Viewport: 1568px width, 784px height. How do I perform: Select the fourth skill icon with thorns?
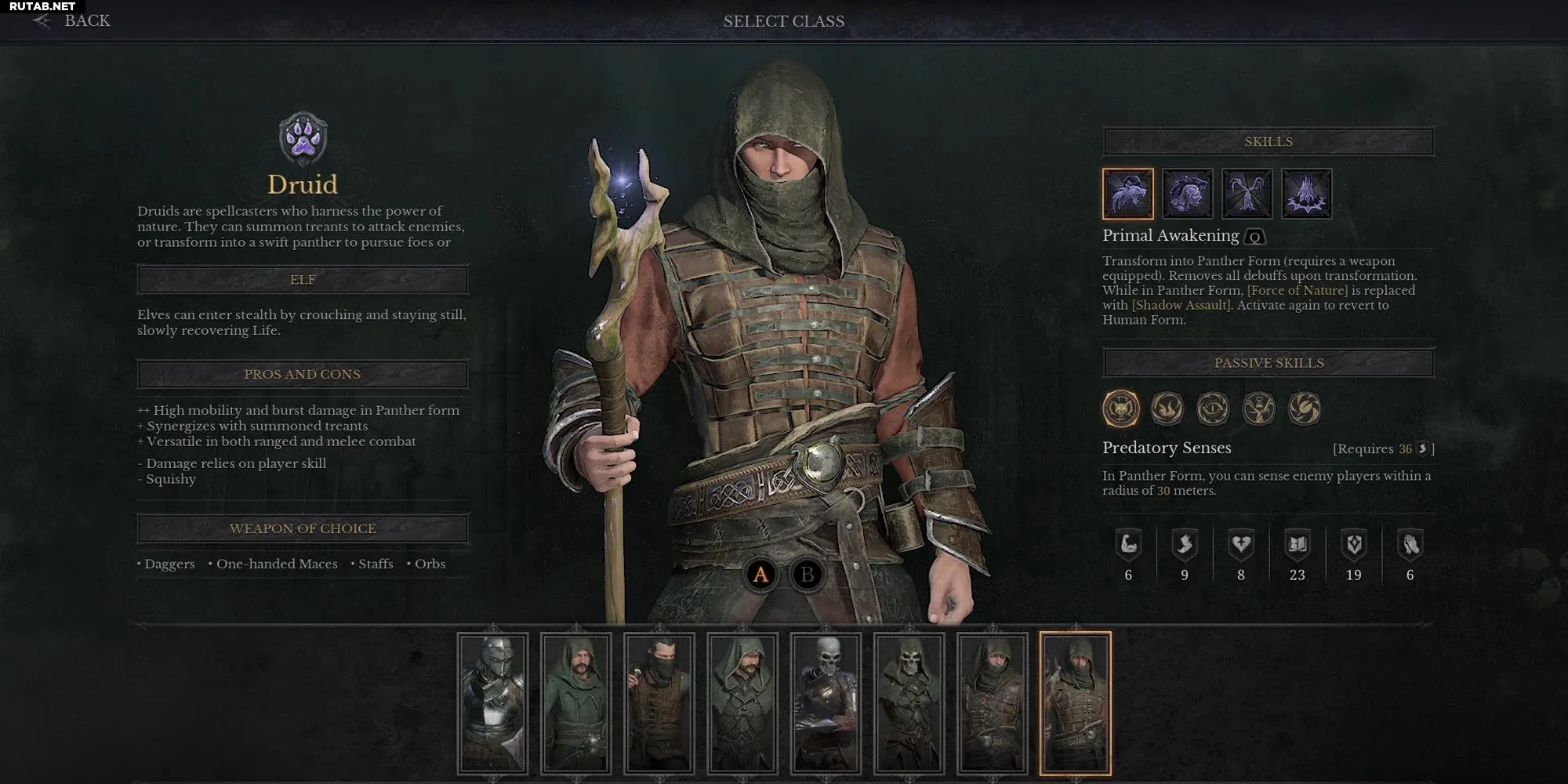(1307, 194)
